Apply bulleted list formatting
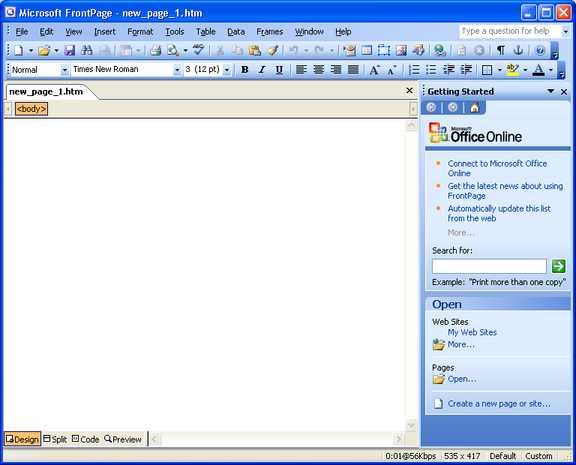 click(431, 69)
